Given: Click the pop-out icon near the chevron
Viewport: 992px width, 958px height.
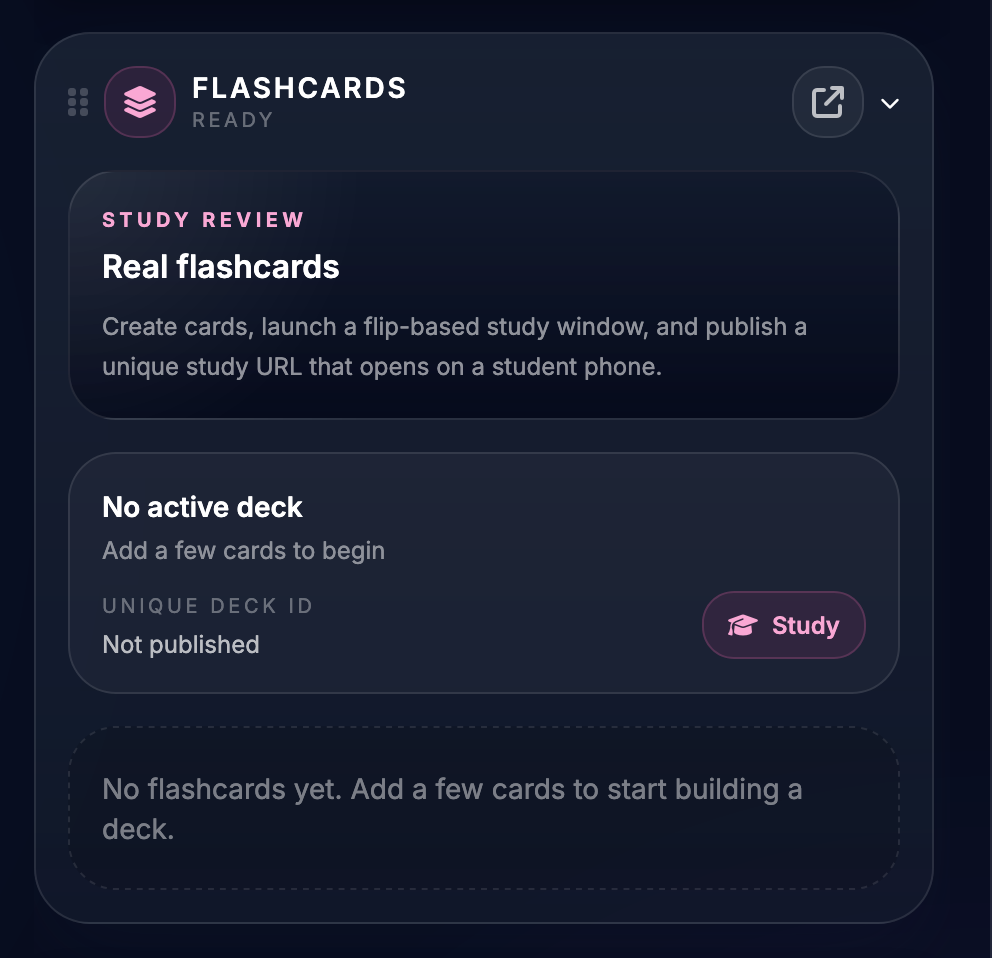Looking at the screenshot, I should [828, 101].
